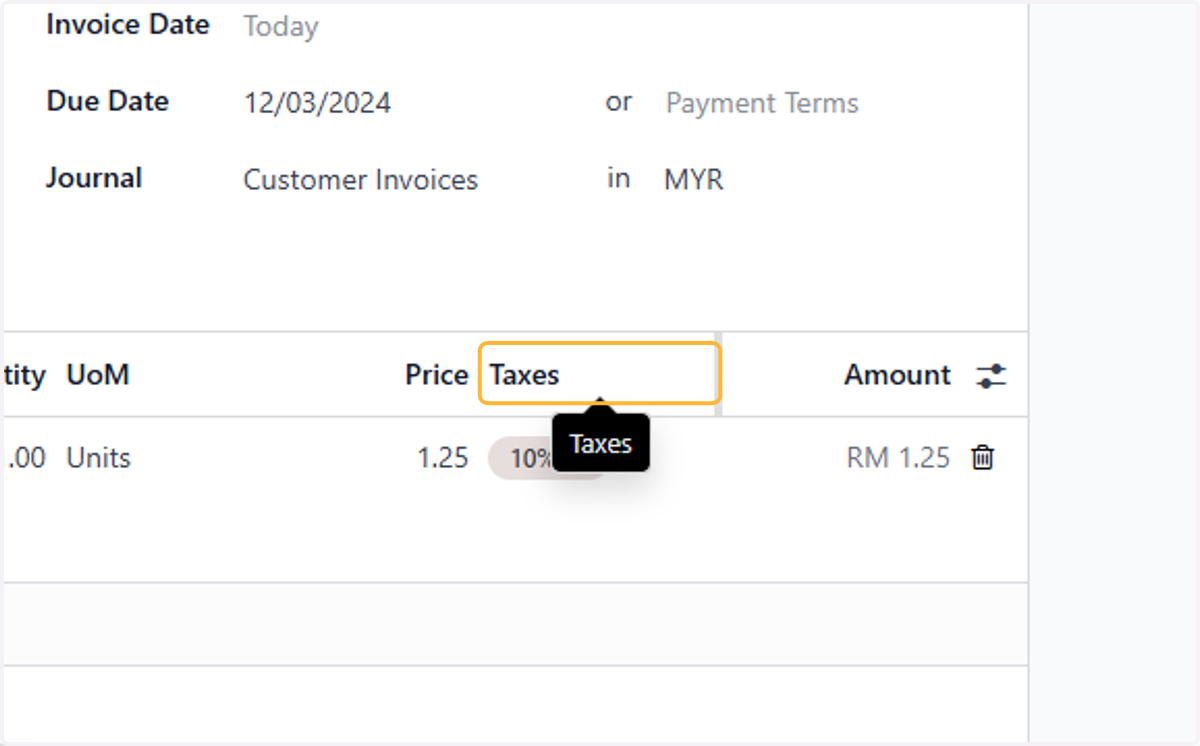Click the Invoice Date field showing Today
This screenshot has width=1200, height=746.
pos(281,27)
